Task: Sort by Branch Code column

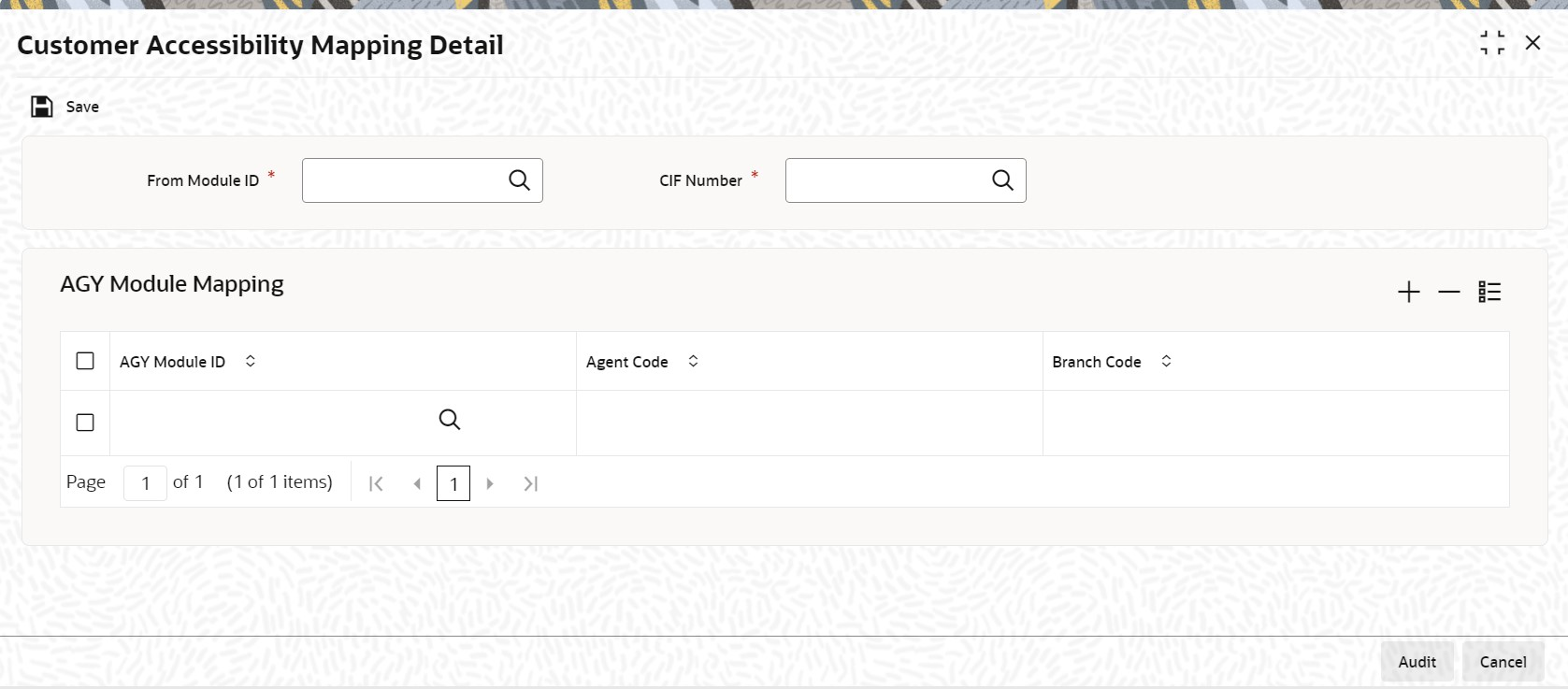Action: tap(1166, 361)
